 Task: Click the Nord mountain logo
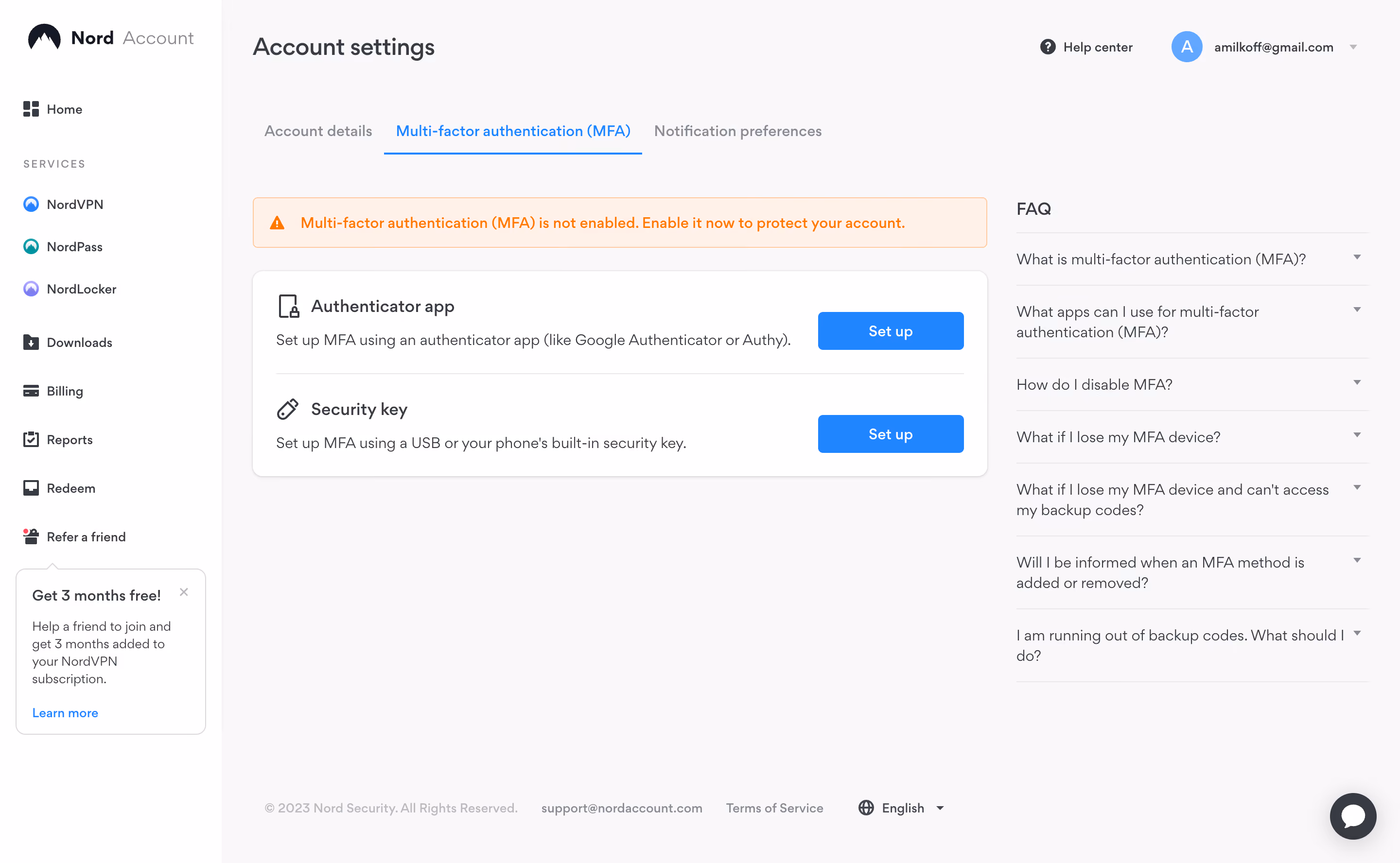[44, 38]
